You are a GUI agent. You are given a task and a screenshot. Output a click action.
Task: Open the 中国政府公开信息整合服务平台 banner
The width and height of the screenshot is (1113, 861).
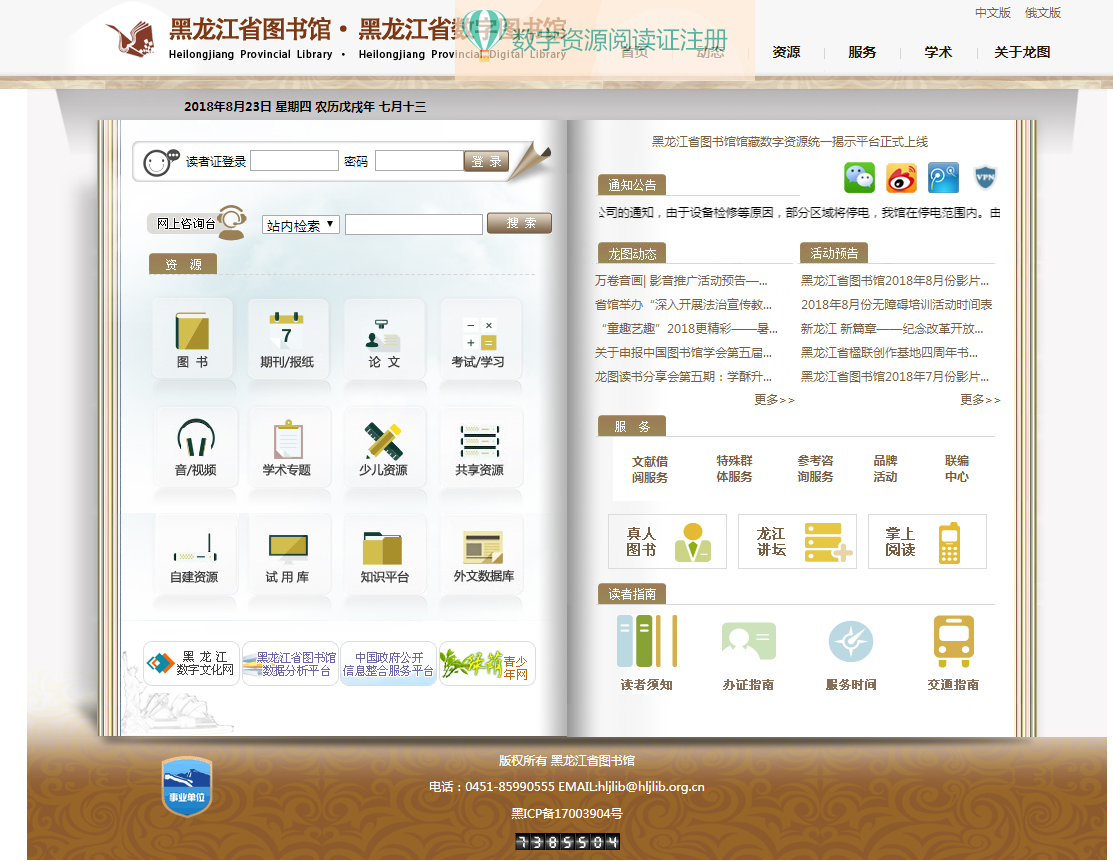pos(388,664)
